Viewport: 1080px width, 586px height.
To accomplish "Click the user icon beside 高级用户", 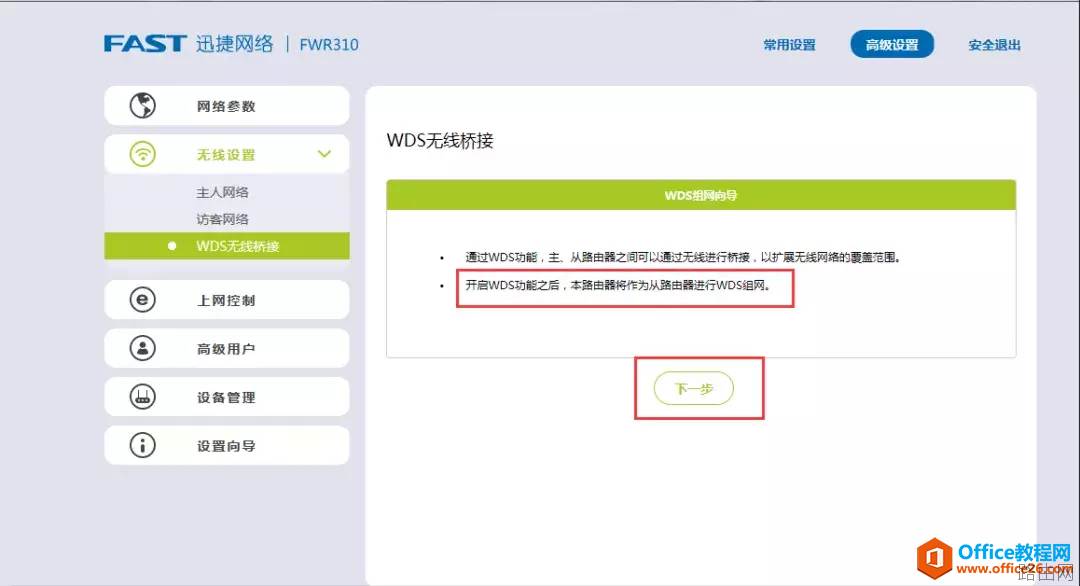I will pos(141,347).
